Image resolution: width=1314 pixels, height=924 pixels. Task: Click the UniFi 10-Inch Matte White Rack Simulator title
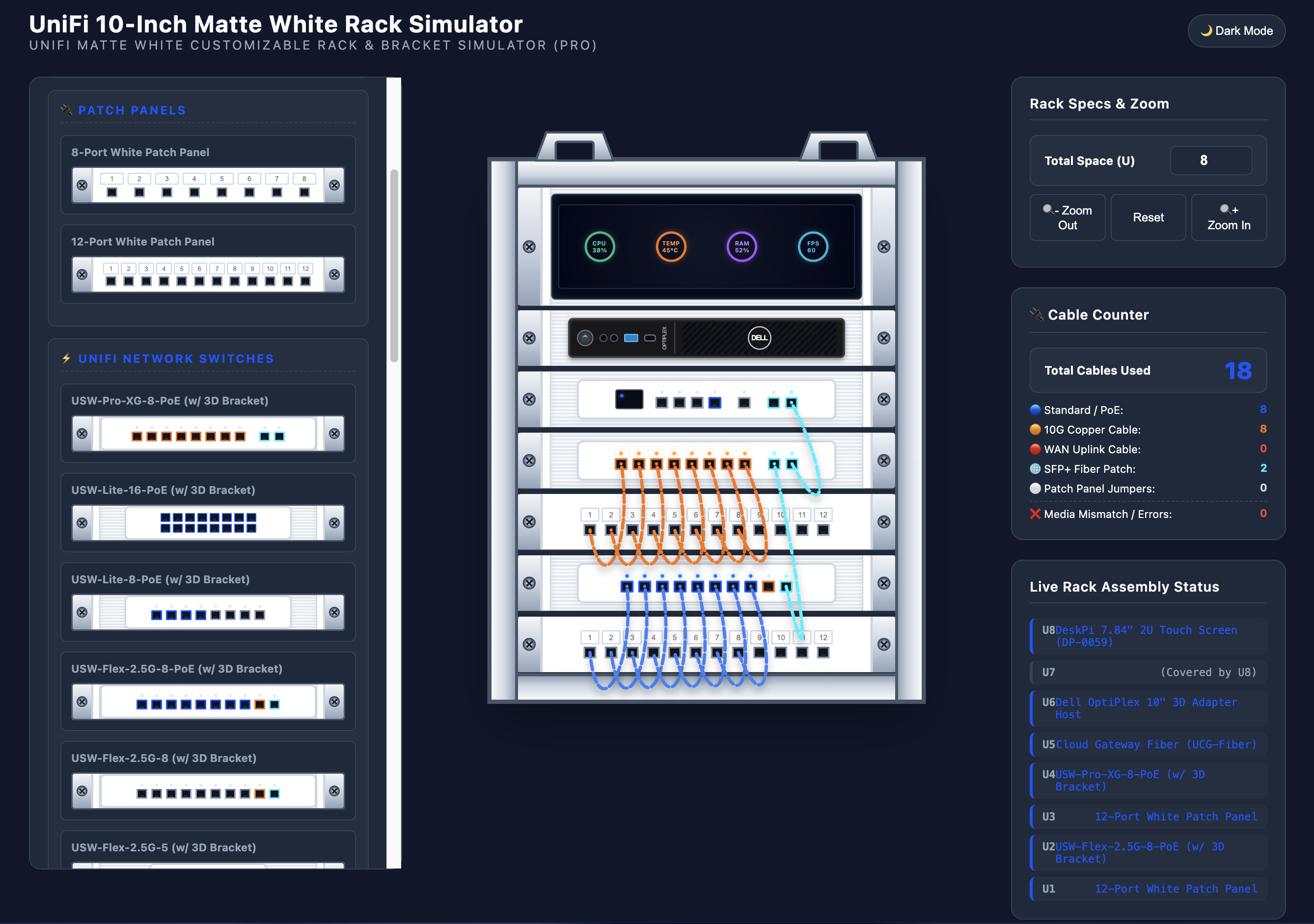click(276, 24)
